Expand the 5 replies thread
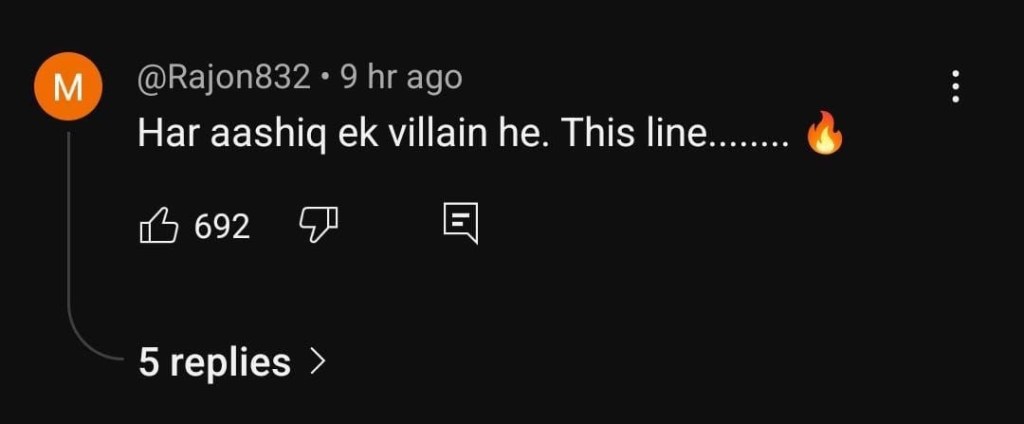This screenshot has width=1024, height=424. tap(232, 362)
